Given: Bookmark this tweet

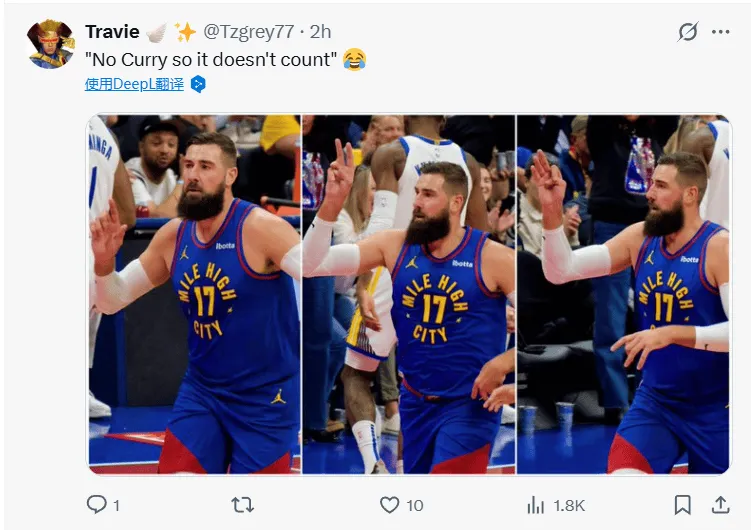Looking at the screenshot, I should (682, 505).
